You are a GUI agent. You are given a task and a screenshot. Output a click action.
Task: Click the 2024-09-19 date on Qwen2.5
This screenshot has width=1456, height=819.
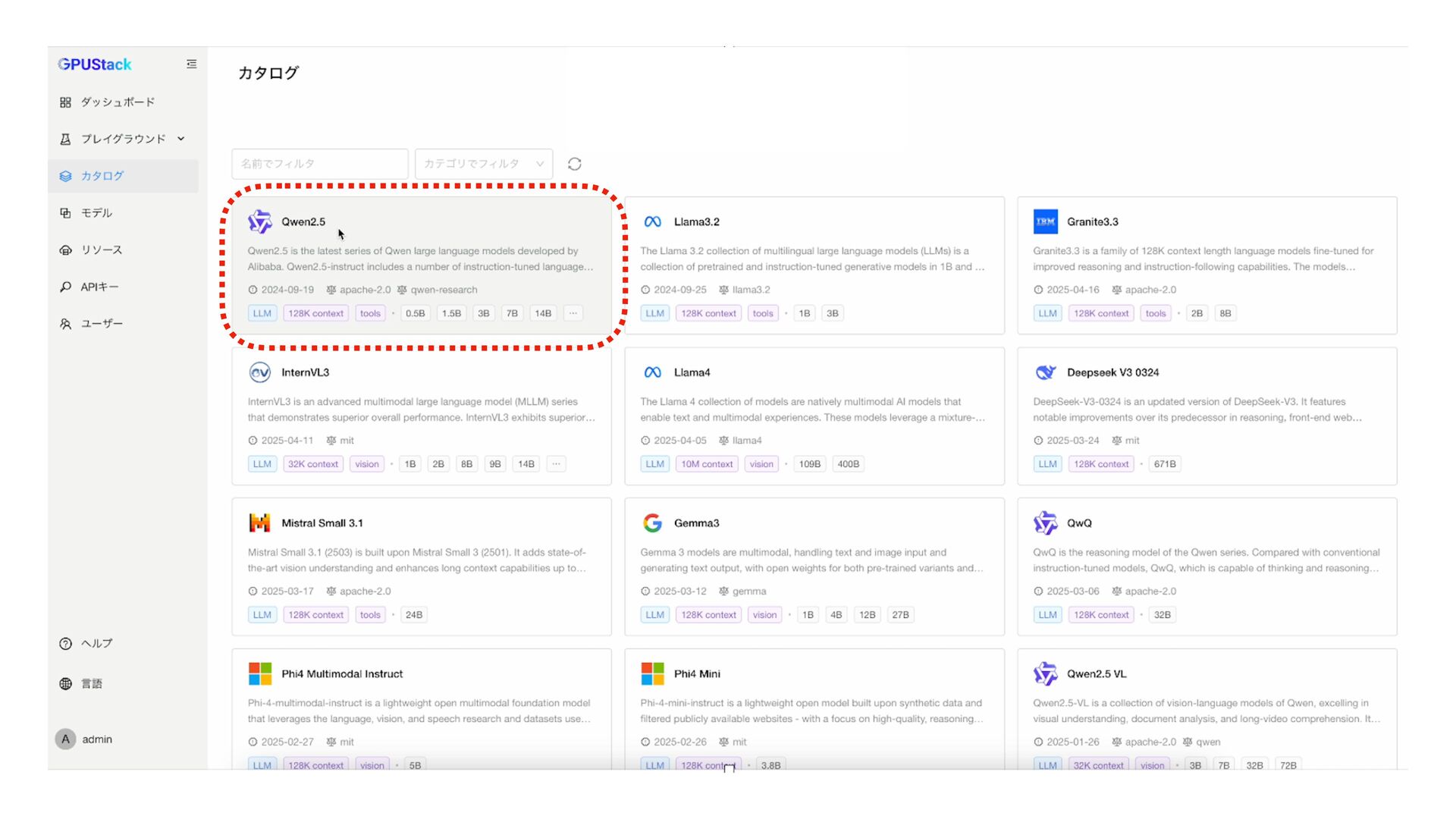click(x=287, y=290)
